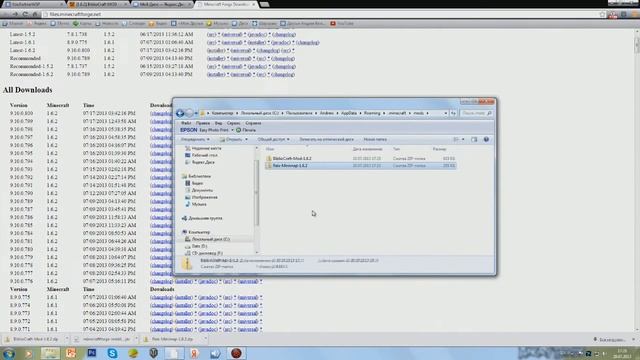Sort by the Тип column header
This screenshot has width=640, height=360.
(x=396, y=149)
